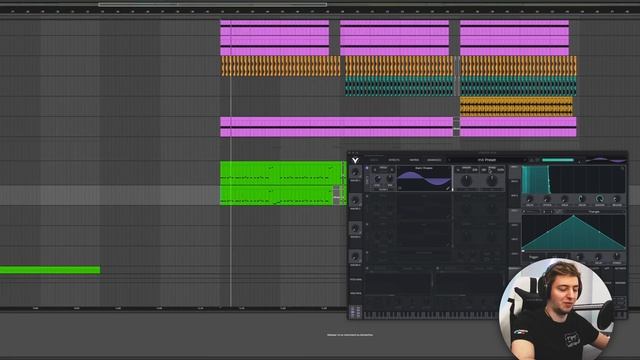Select the upper bright green MIDI clip
This screenshot has height=360, width=640.
point(281,173)
